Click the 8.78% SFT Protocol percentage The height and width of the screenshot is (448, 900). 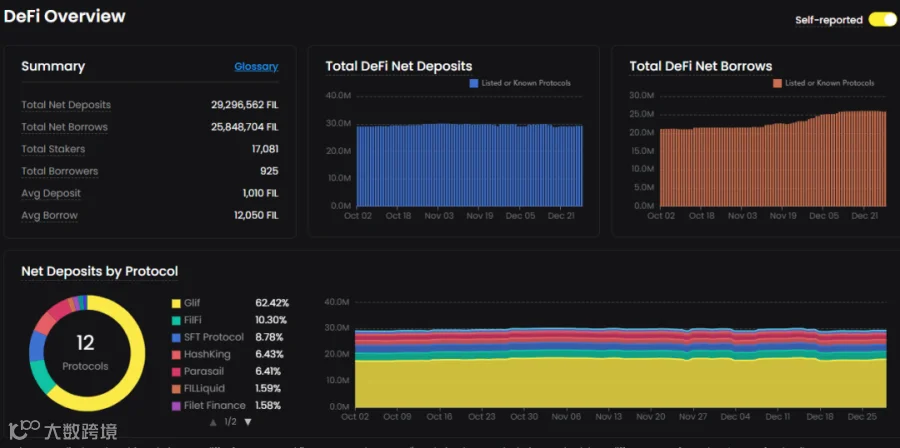269,337
